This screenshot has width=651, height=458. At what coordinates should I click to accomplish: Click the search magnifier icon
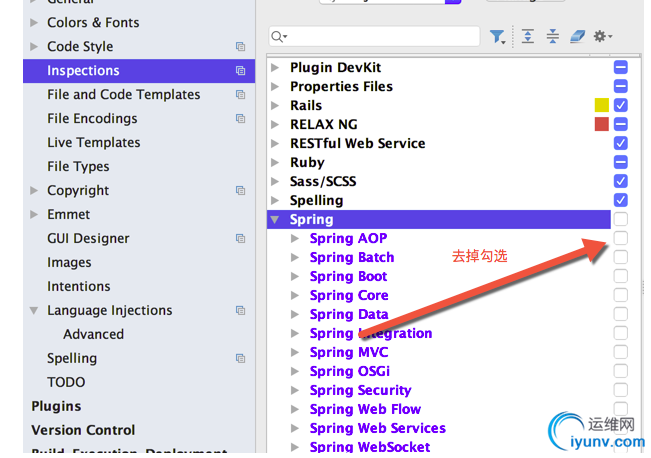click(279, 37)
